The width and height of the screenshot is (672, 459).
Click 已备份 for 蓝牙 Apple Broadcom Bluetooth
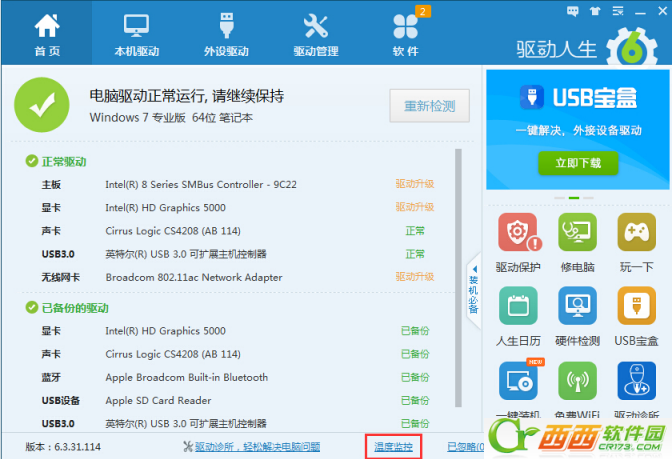pos(415,377)
